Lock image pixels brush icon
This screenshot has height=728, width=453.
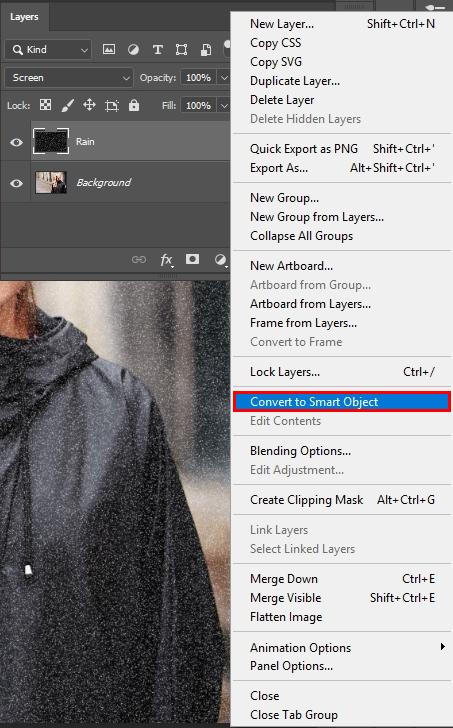67,105
